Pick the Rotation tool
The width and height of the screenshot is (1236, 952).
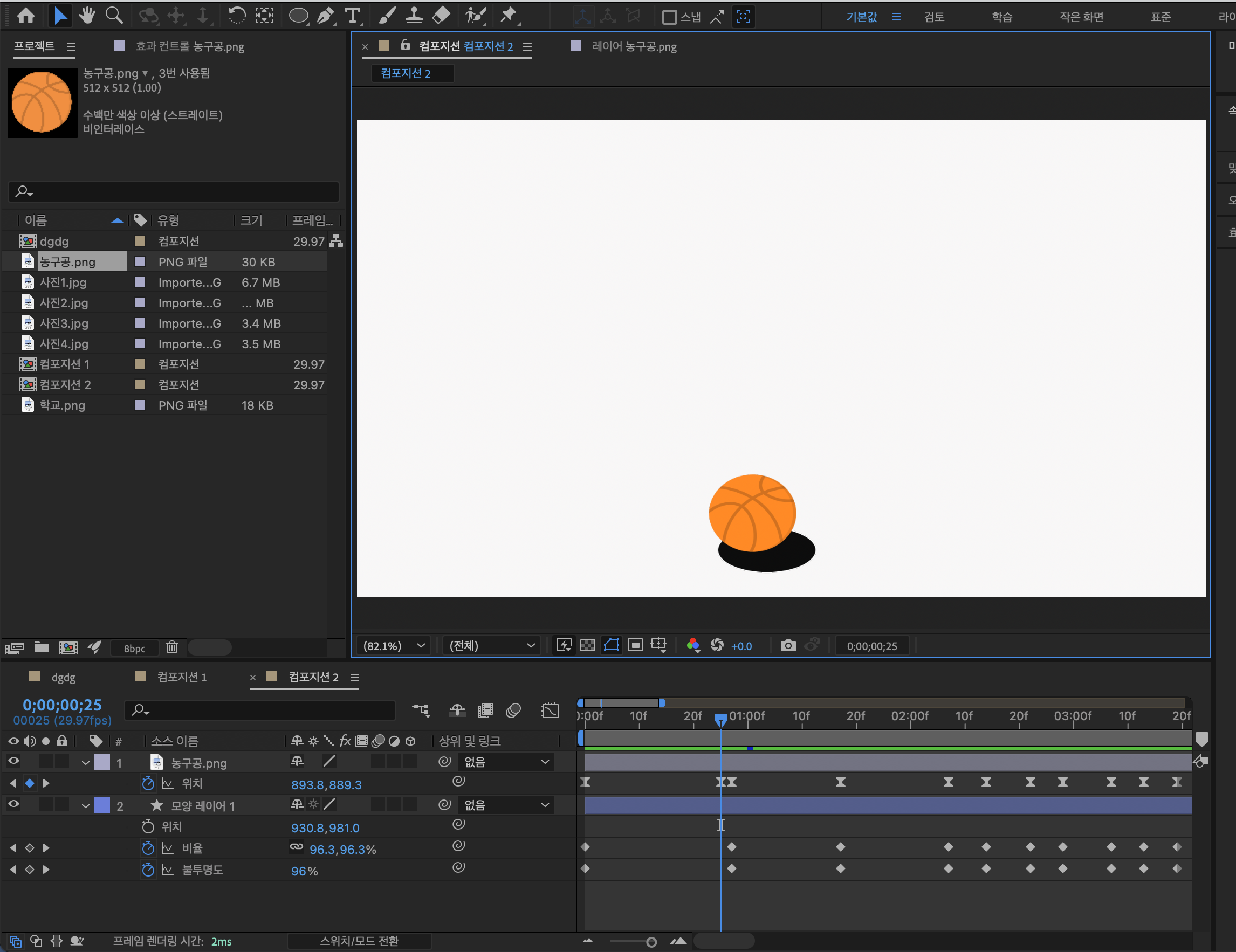(x=237, y=16)
